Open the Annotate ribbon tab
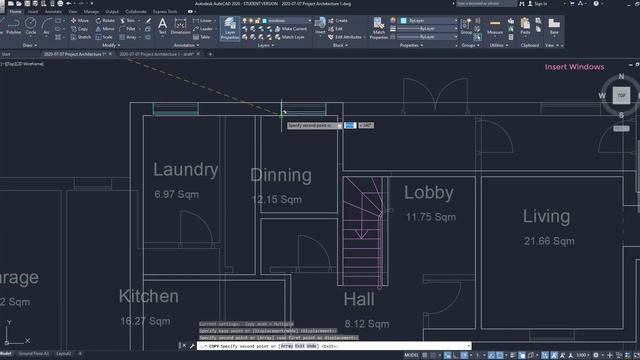 [x=53, y=11]
